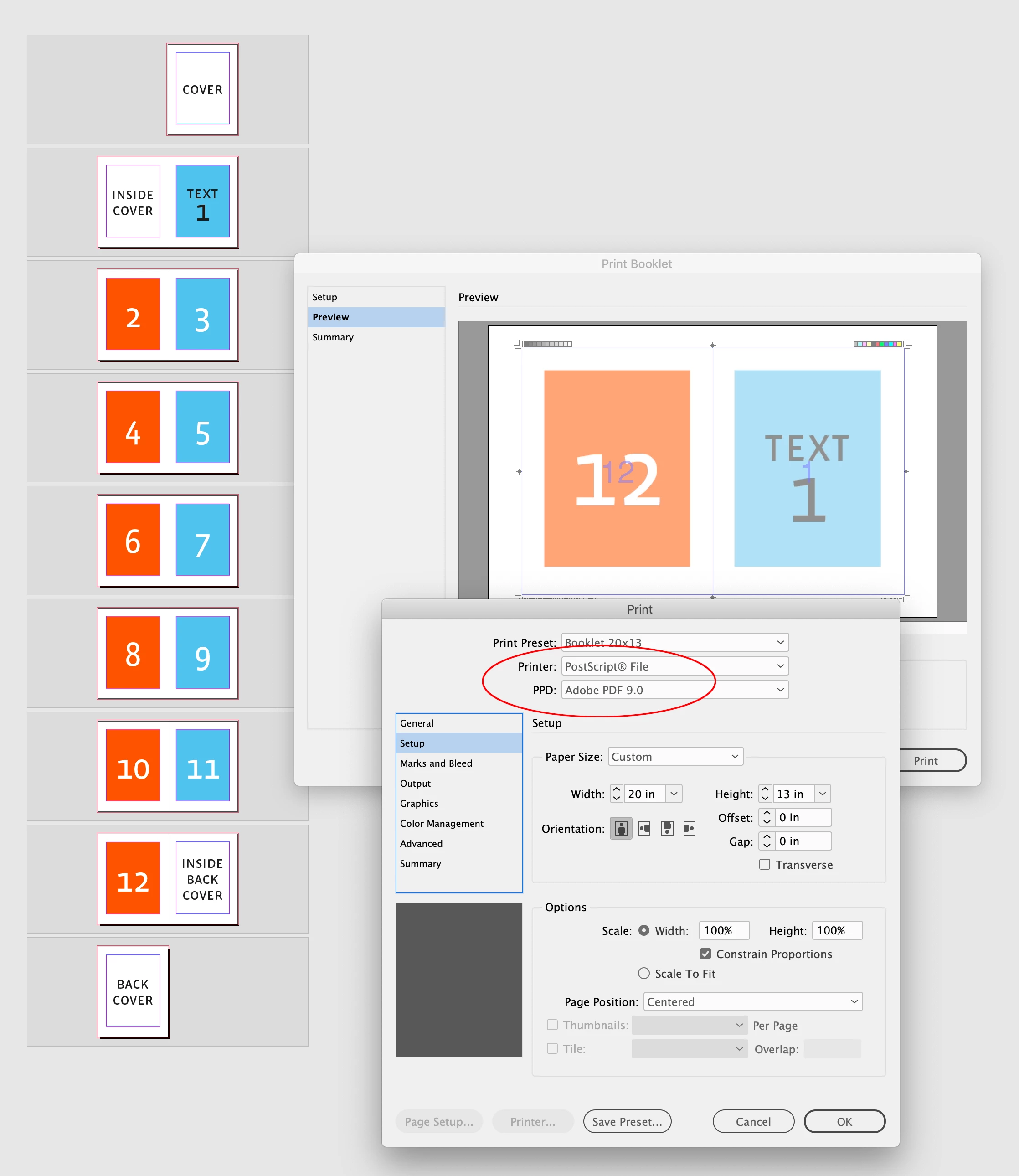This screenshot has width=1019, height=1176.
Task: Open Marks and Bleed section
Action: (436, 763)
